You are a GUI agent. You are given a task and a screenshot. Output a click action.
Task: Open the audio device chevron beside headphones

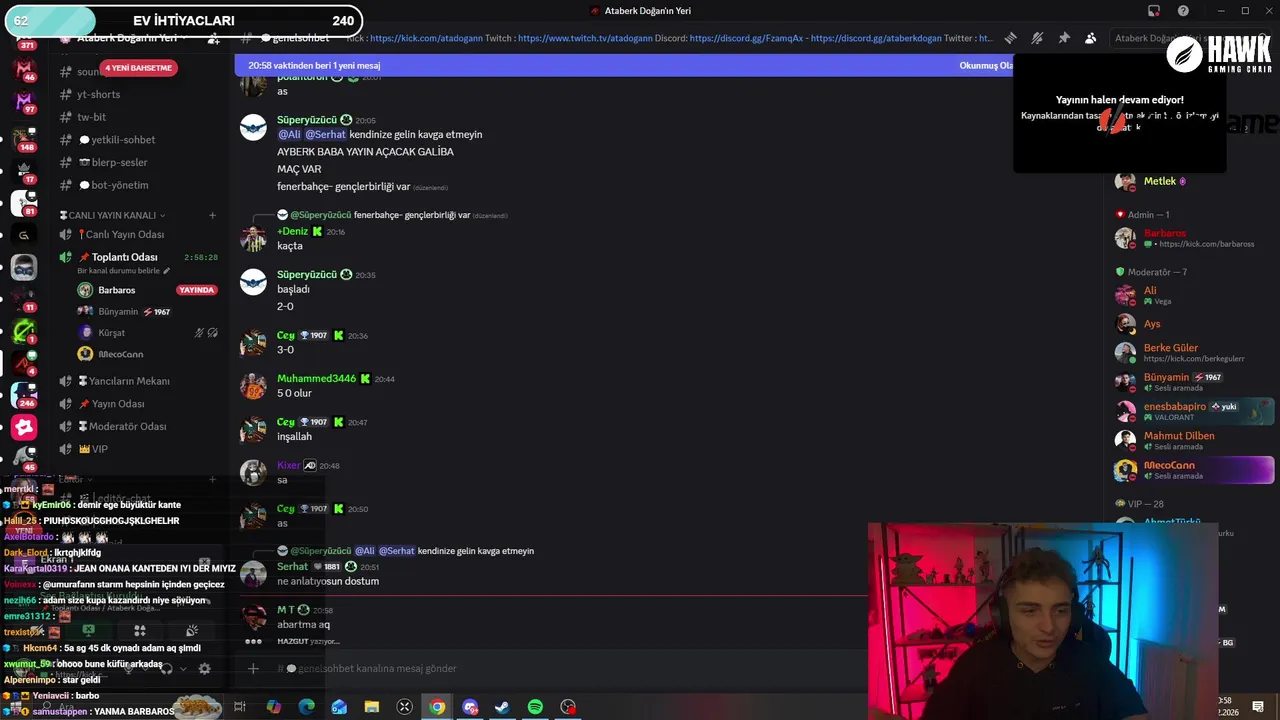click(x=183, y=668)
